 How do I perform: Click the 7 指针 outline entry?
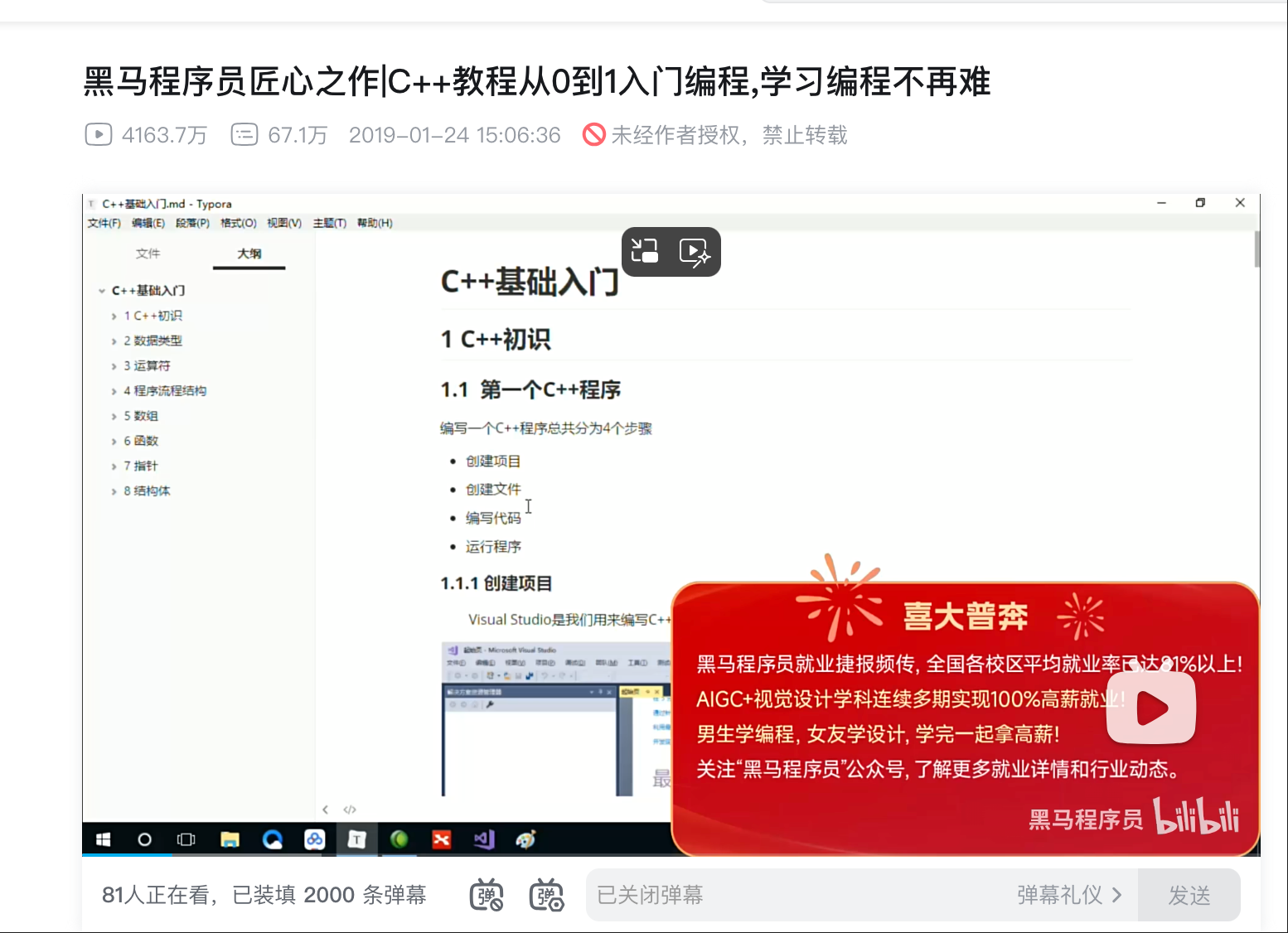click(x=140, y=466)
